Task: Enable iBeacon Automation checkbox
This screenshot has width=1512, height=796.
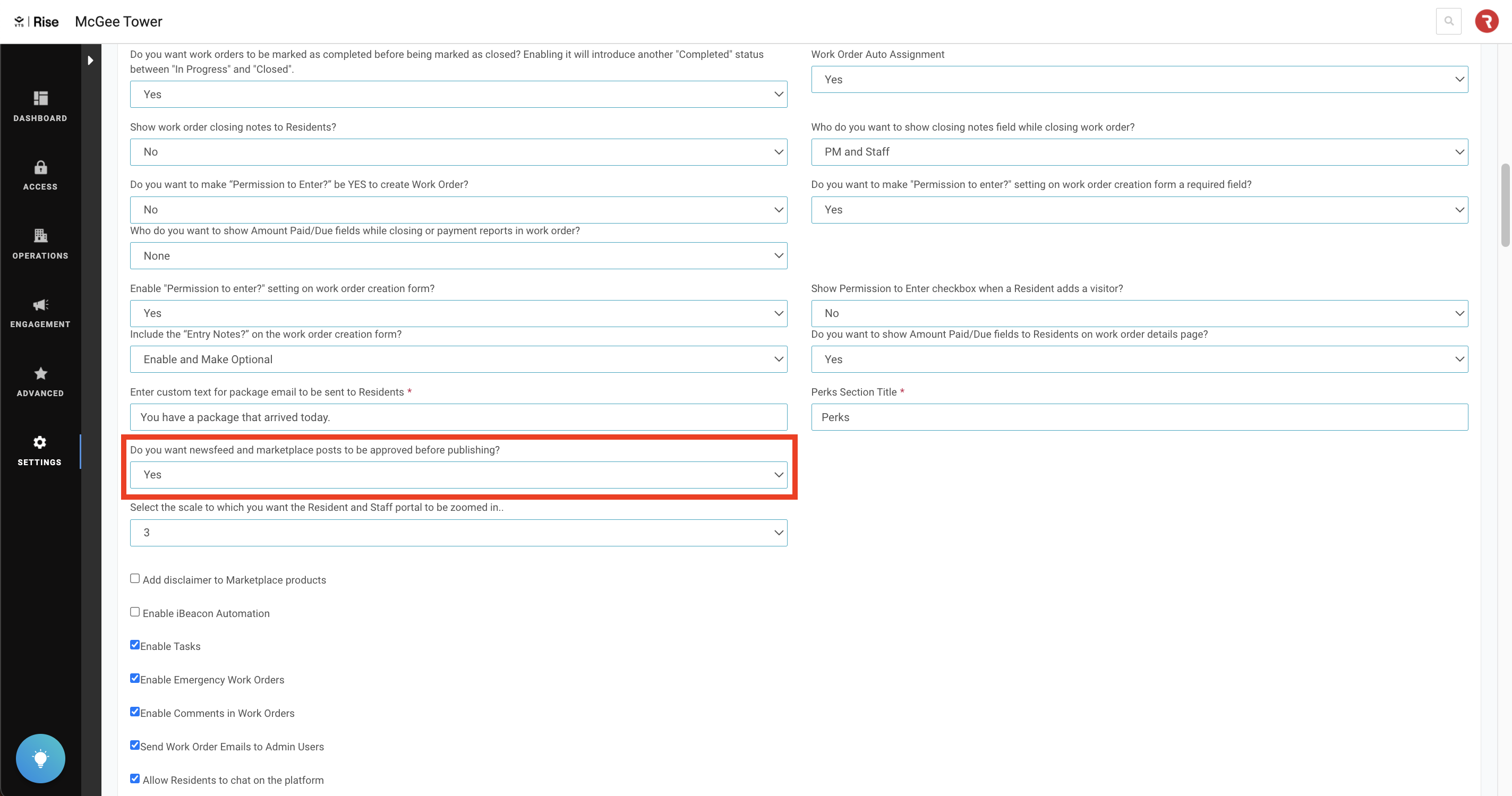Action: pyautogui.click(x=135, y=612)
